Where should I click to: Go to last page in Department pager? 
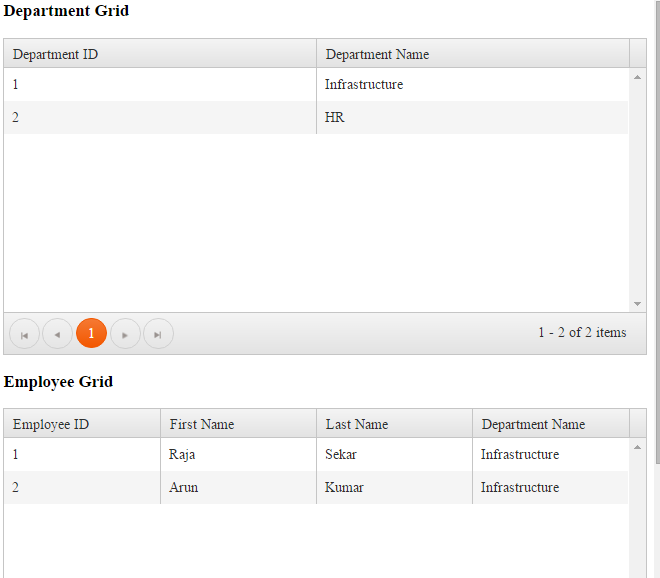158,334
